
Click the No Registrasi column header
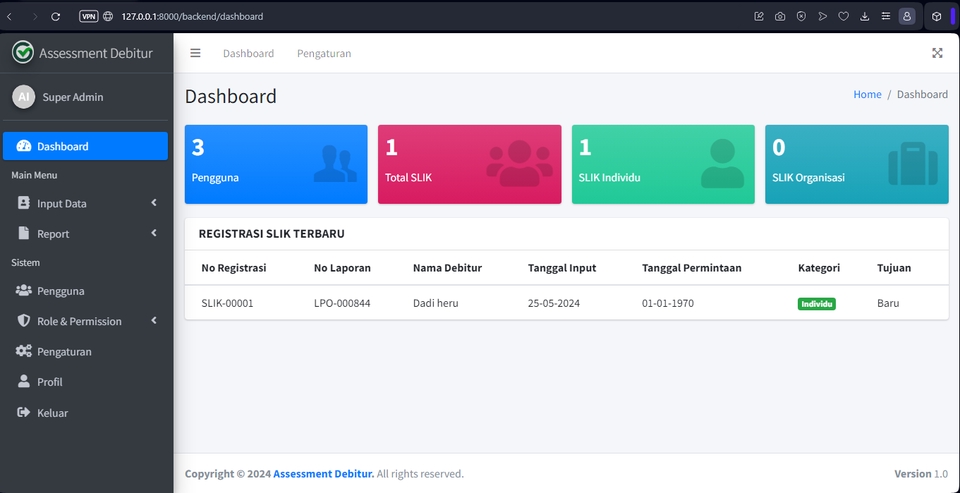coord(234,268)
